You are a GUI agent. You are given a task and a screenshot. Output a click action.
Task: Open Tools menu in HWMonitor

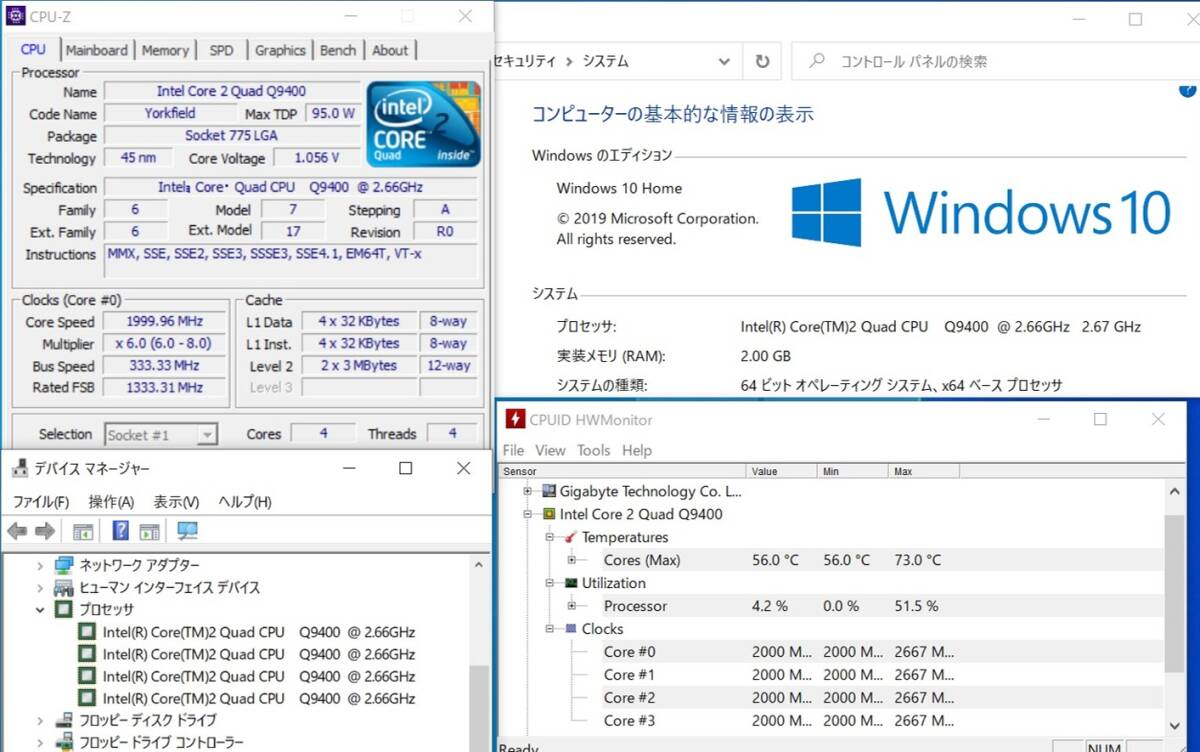tap(594, 450)
